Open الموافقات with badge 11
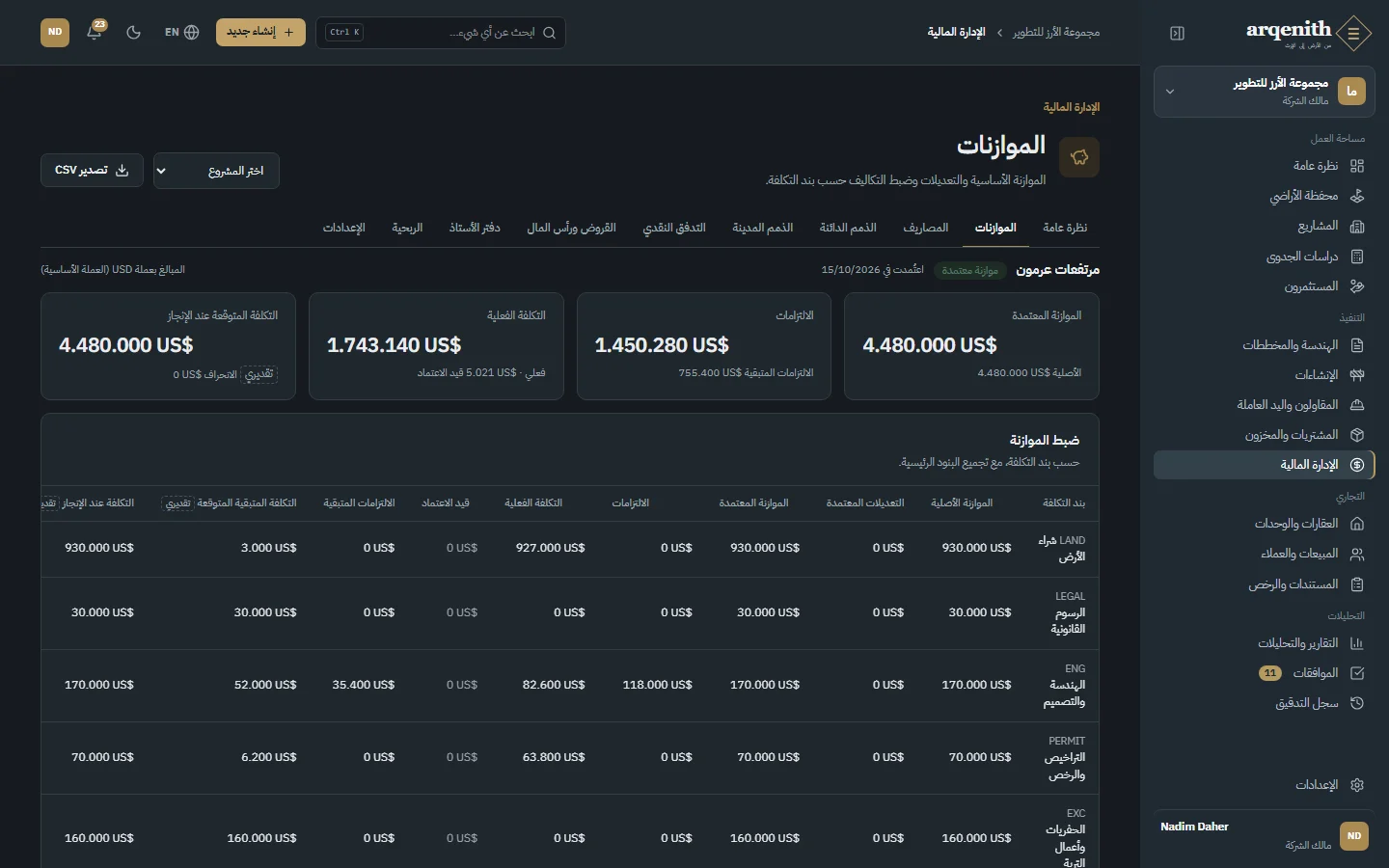 (1264, 673)
